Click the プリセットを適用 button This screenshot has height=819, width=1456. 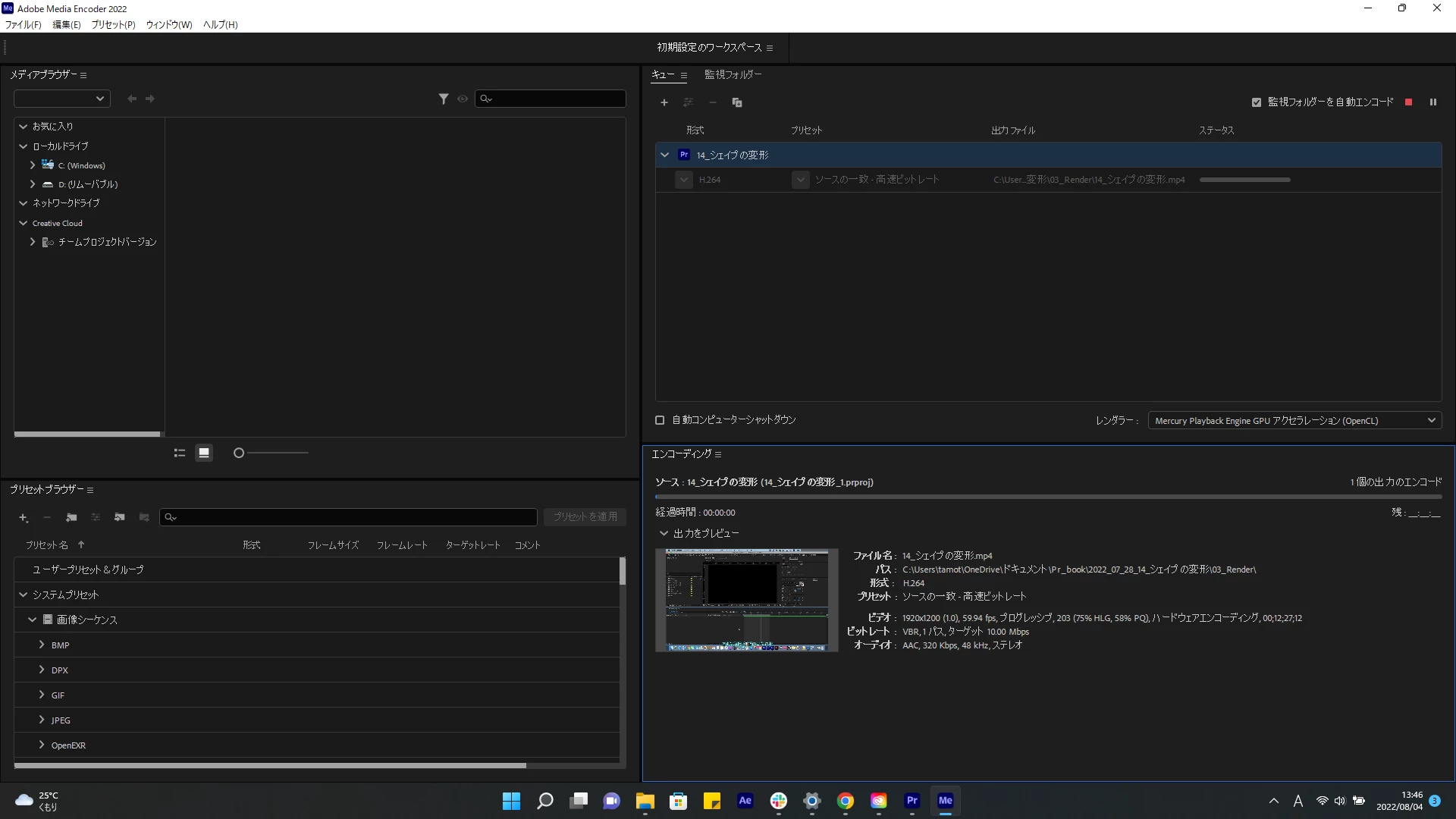[x=585, y=516]
